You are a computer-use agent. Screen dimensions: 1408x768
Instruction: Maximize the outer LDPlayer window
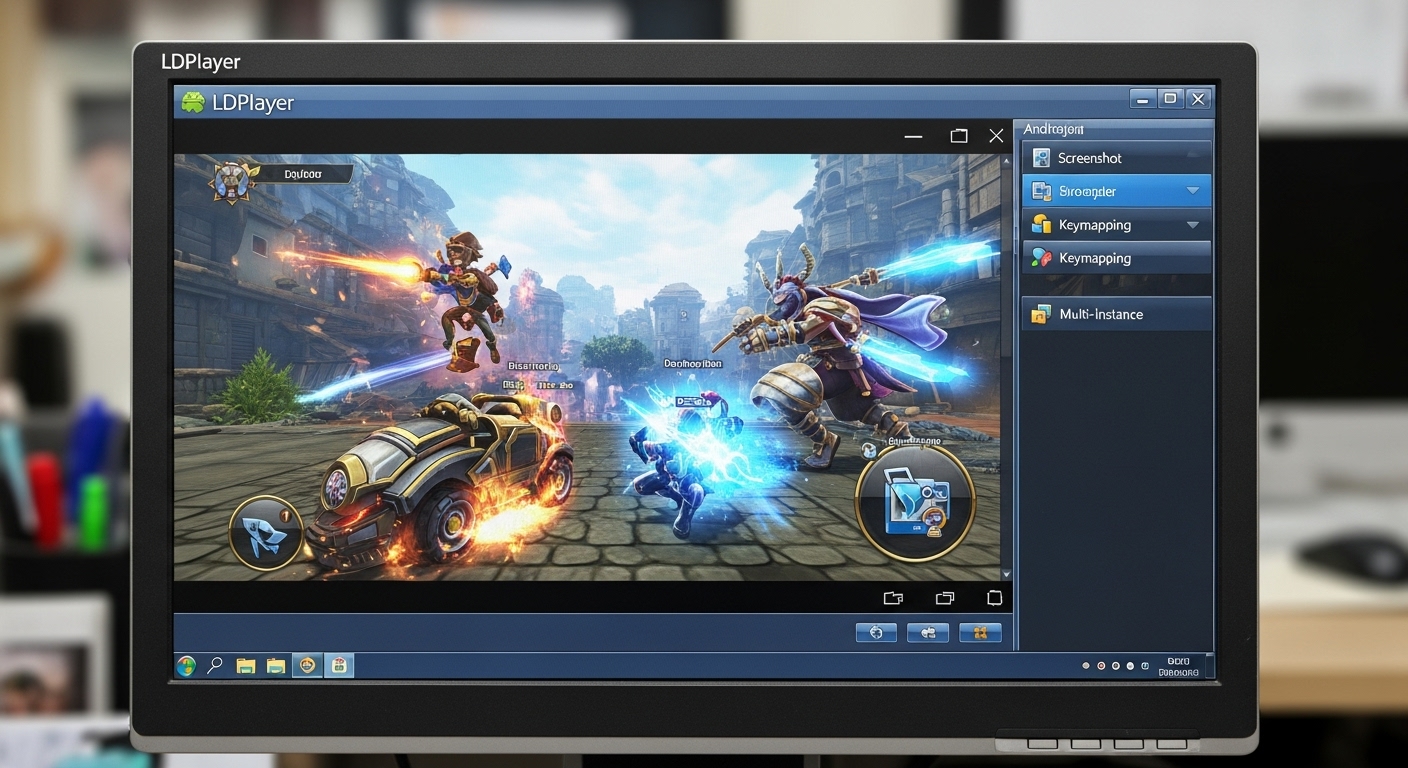coord(1170,99)
